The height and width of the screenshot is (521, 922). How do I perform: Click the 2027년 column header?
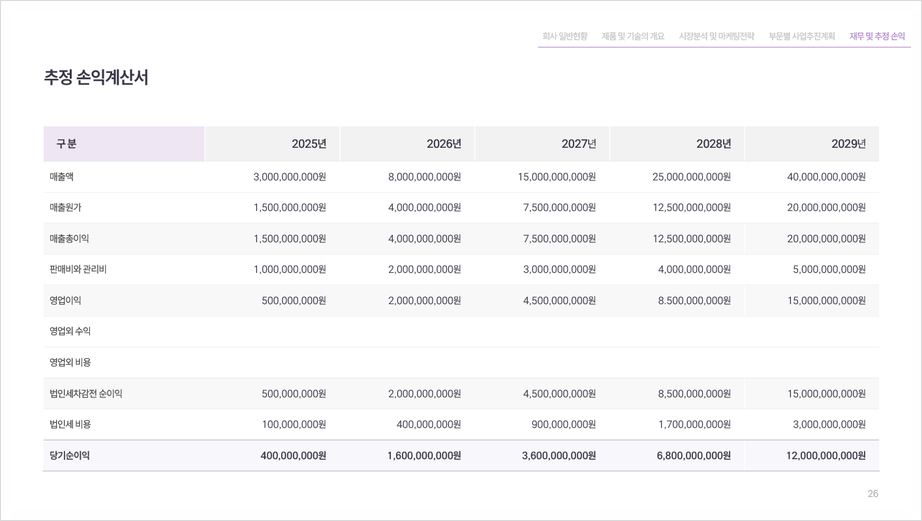[x=542, y=143]
